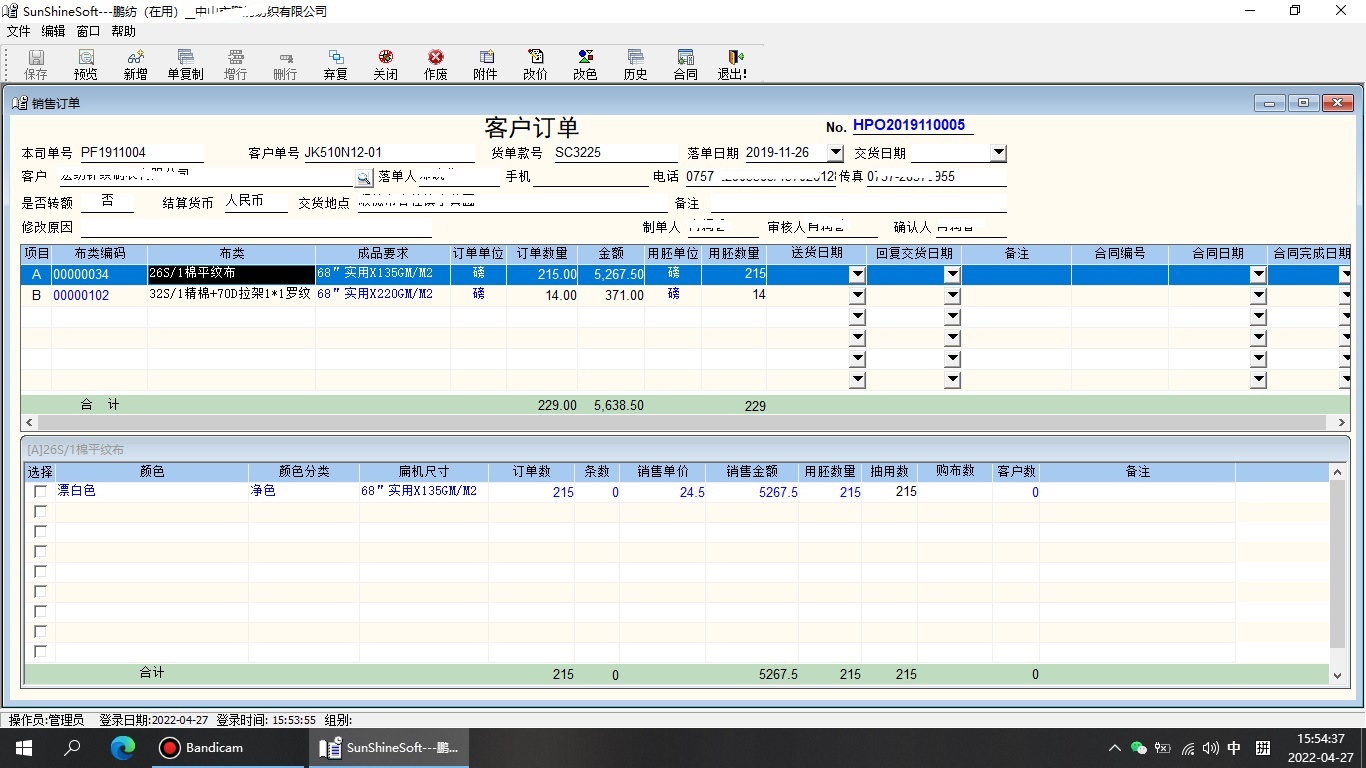Click 本司单号 field PF1911004
The height and width of the screenshot is (768, 1366).
point(141,153)
